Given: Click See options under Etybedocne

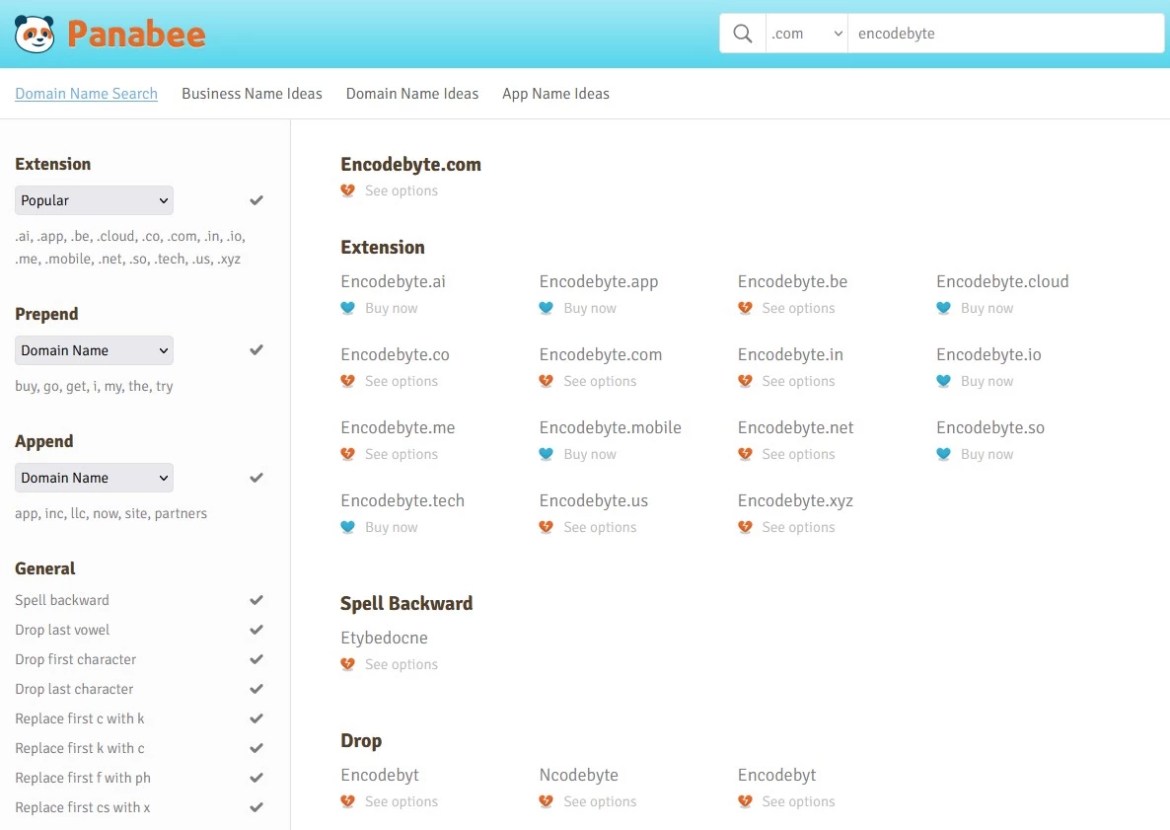Looking at the screenshot, I should (x=401, y=664).
